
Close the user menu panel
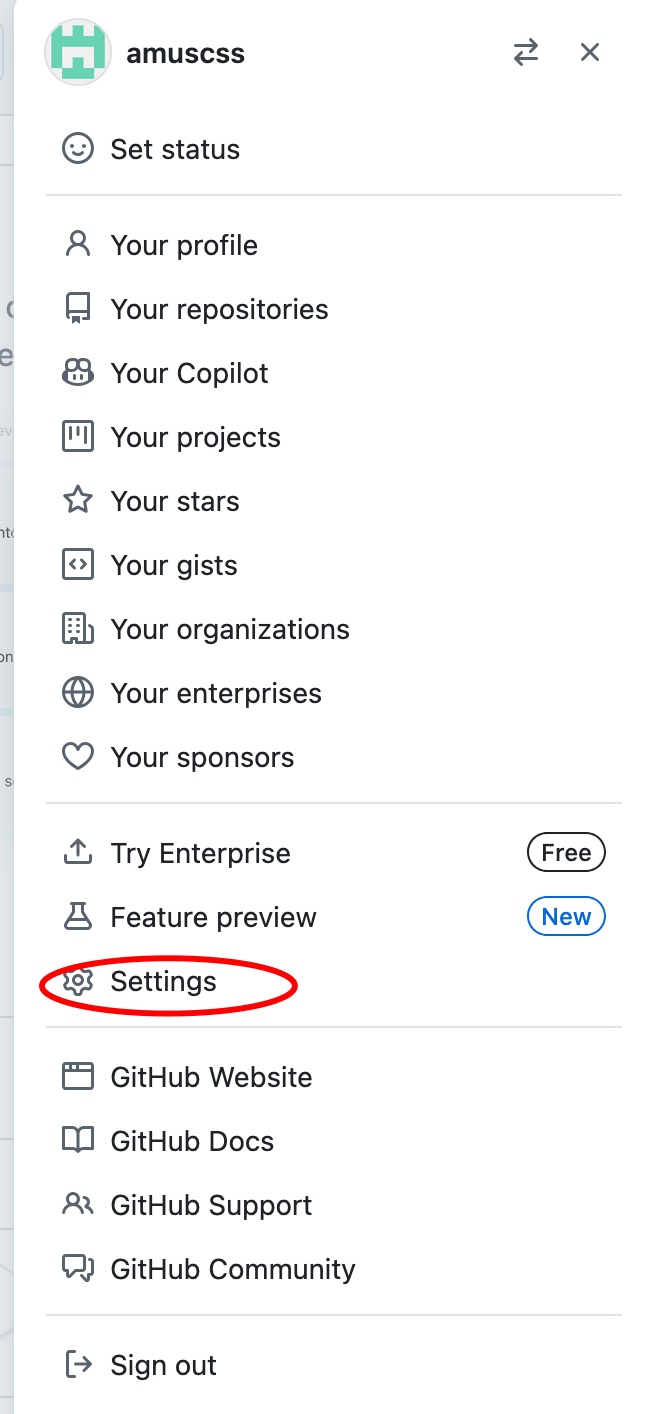(x=590, y=52)
